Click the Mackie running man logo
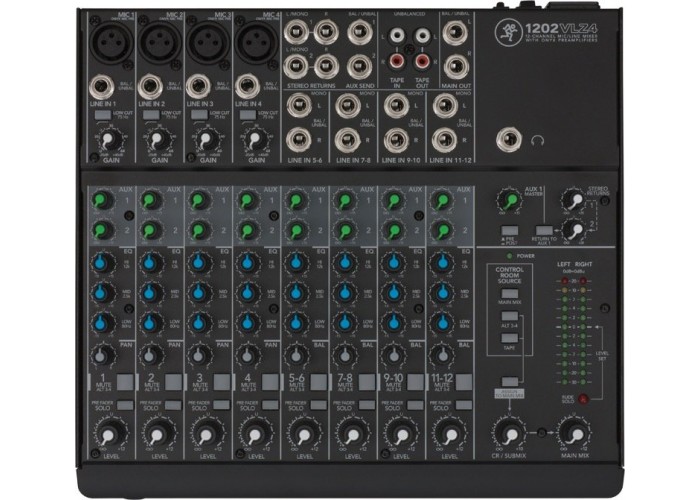The image size is (700, 500). pyautogui.click(x=508, y=33)
